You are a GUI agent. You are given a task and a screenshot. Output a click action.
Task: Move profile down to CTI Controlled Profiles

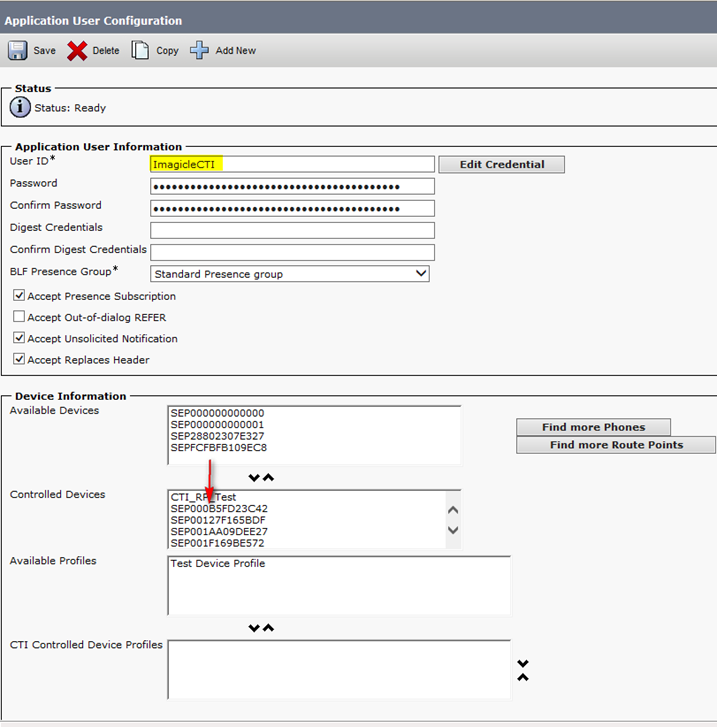point(254,628)
